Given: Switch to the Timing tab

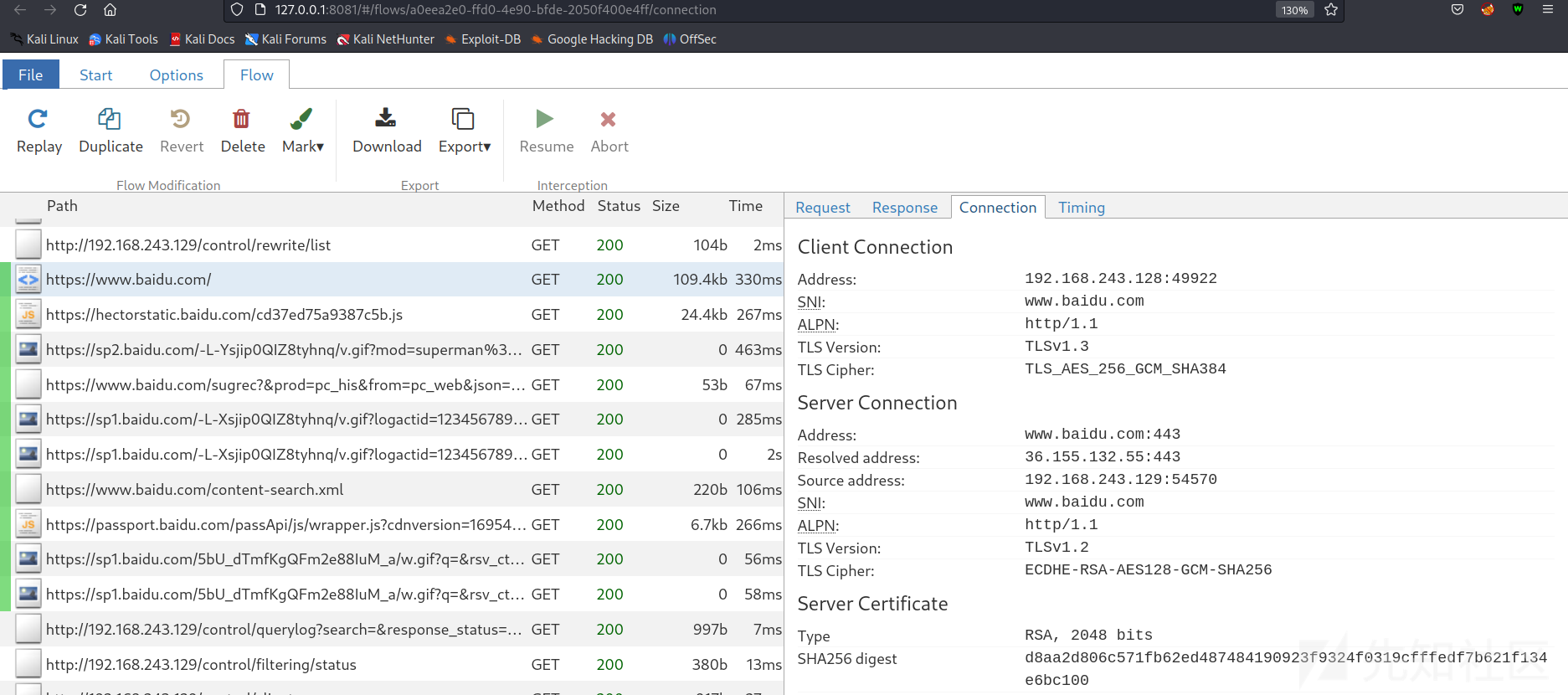Looking at the screenshot, I should click(x=1081, y=208).
